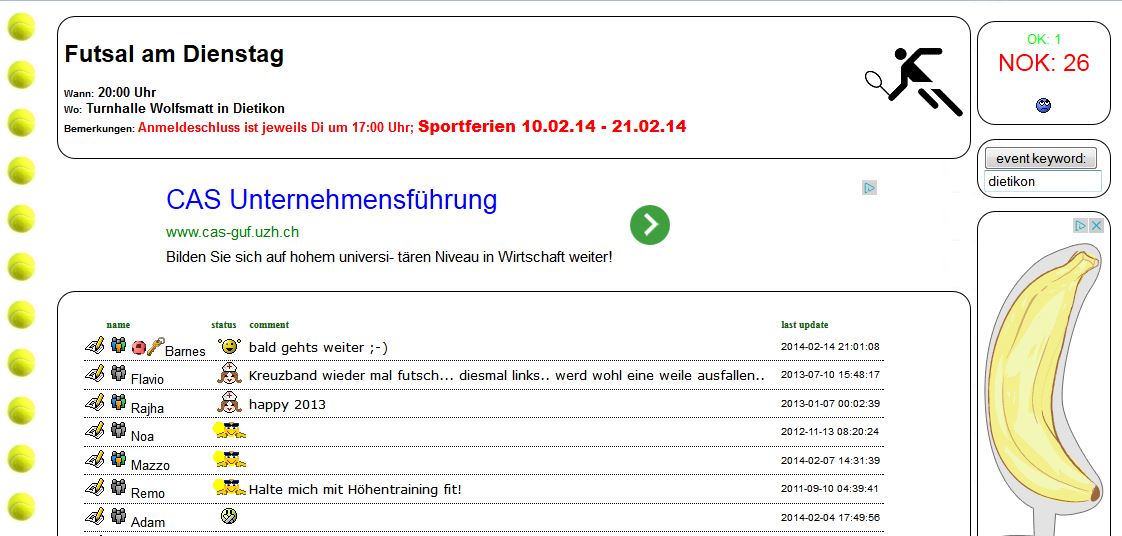Click timestamp '2014-02-14 21:01:08'

[830, 346]
